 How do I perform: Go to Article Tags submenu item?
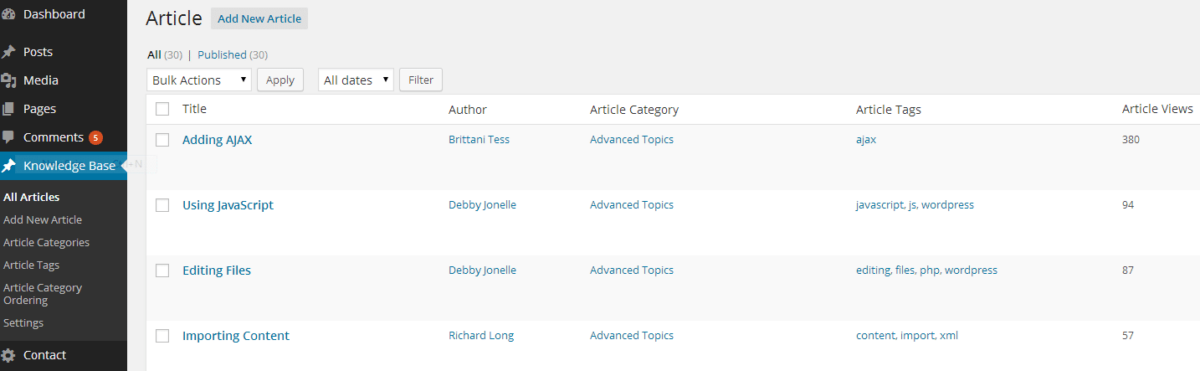(x=31, y=265)
